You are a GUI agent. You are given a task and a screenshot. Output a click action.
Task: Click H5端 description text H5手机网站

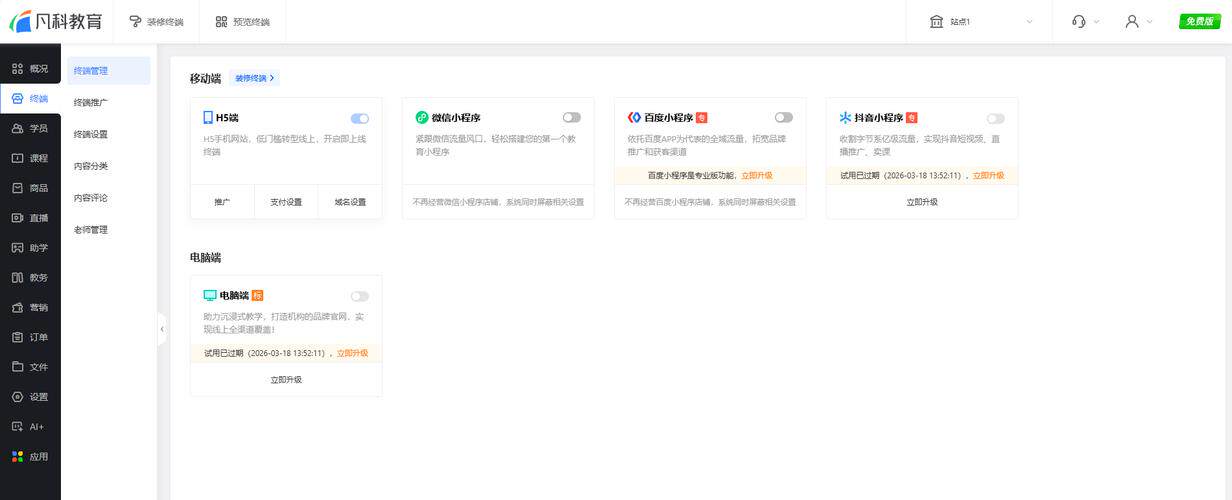(x=285, y=145)
